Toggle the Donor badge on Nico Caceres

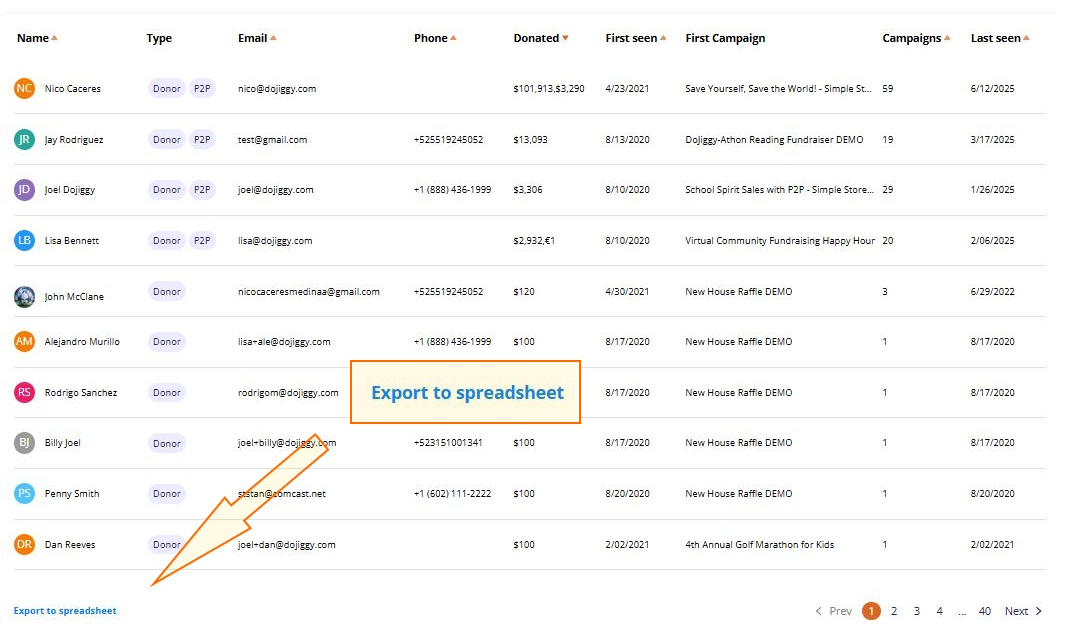(x=166, y=88)
